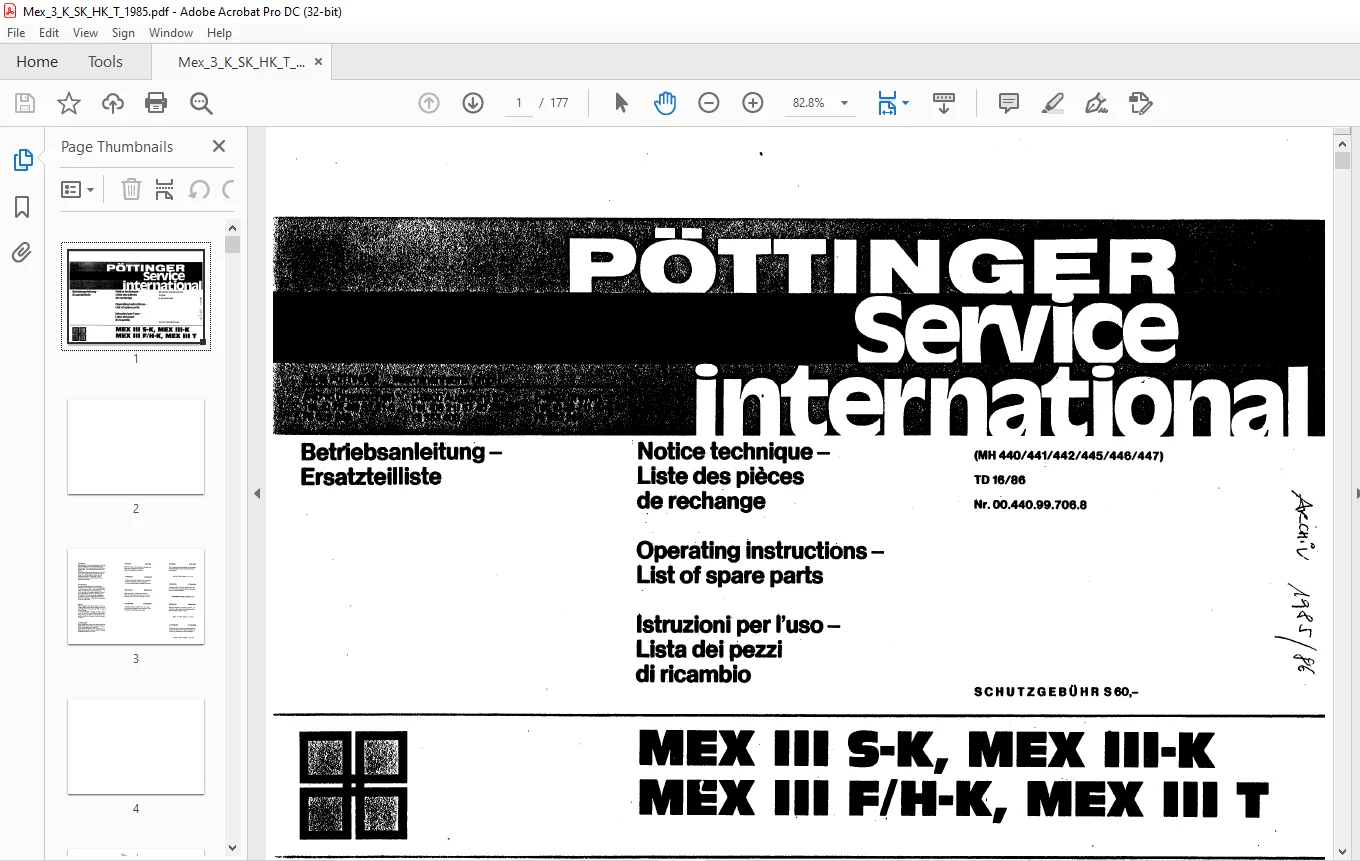Insert page break between thumbnails

[x=165, y=189]
